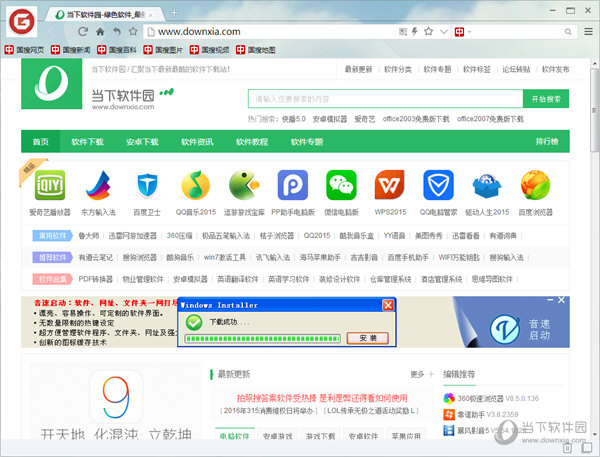Viewport: 600px width, 457px height.
Task: Click the WPS2015 orange icon
Action: pyautogui.click(x=390, y=185)
